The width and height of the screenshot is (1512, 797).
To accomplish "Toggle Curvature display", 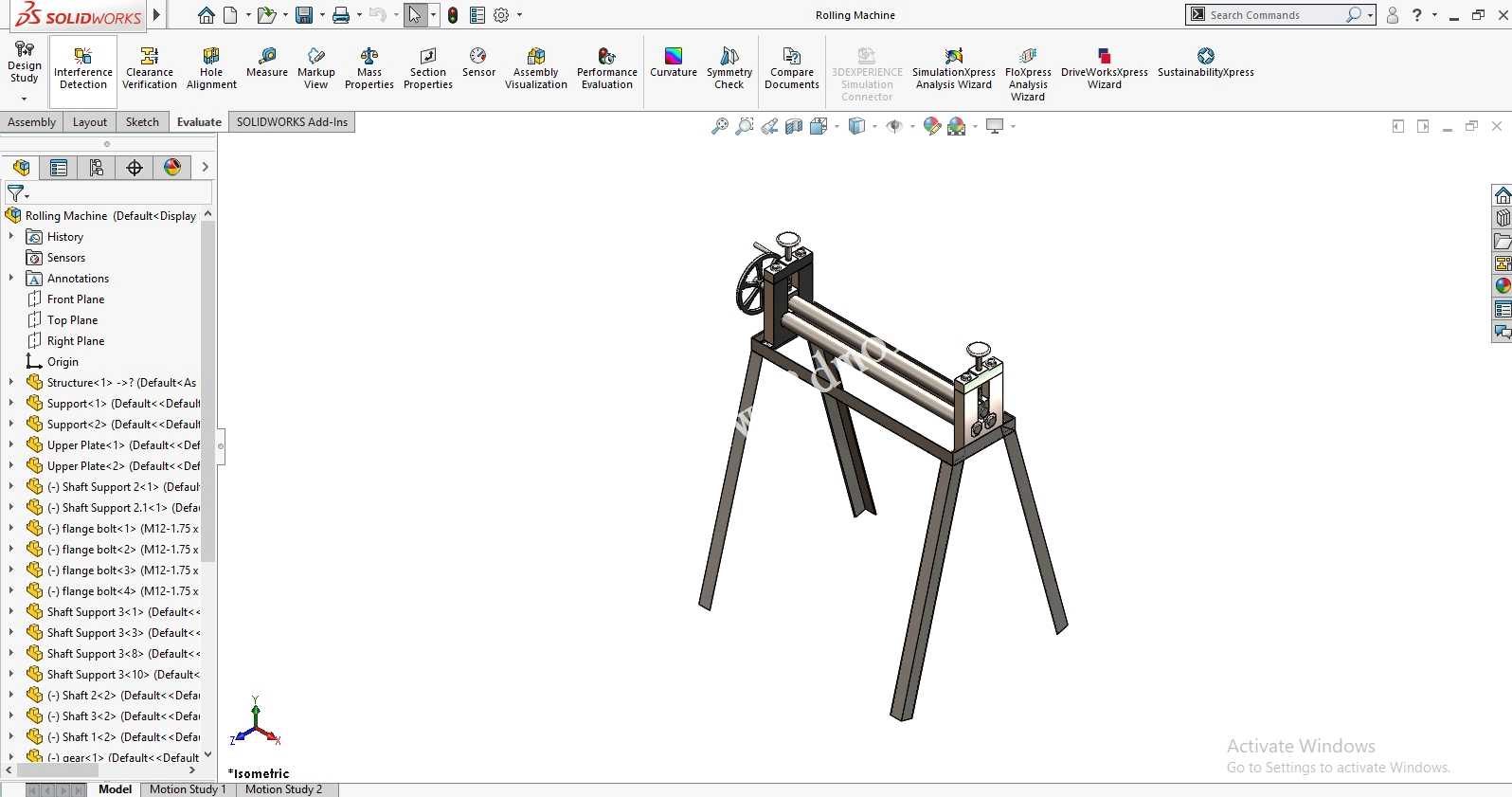I will point(674,62).
